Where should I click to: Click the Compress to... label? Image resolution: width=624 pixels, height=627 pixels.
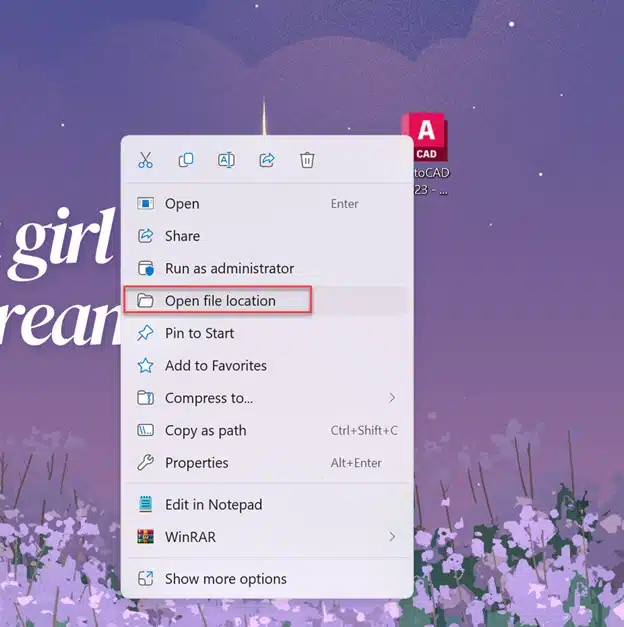[x=208, y=398]
